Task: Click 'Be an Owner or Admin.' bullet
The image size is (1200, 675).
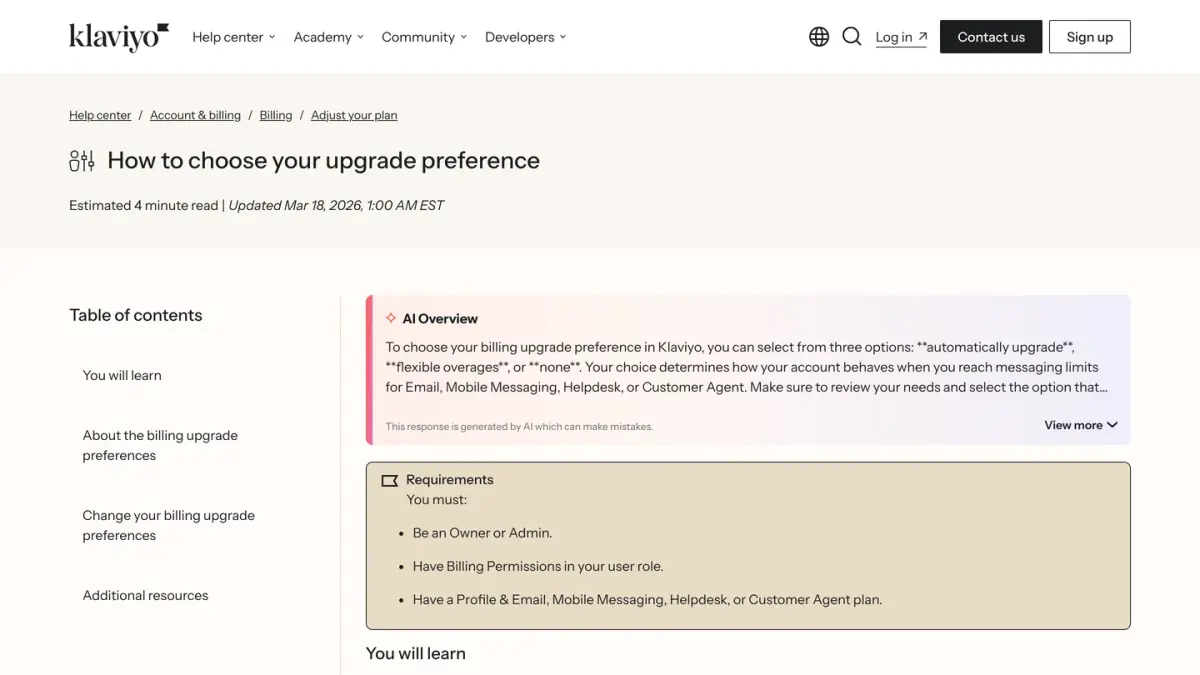Action: coord(482,533)
